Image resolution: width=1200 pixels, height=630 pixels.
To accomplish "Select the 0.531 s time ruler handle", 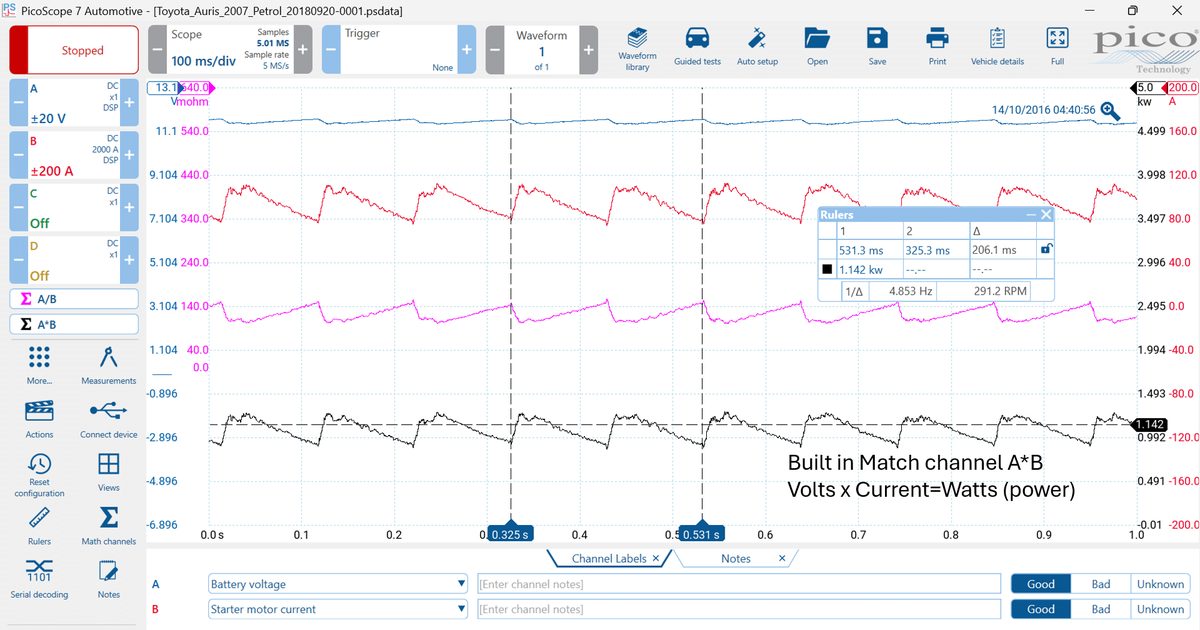I will point(701,534).
